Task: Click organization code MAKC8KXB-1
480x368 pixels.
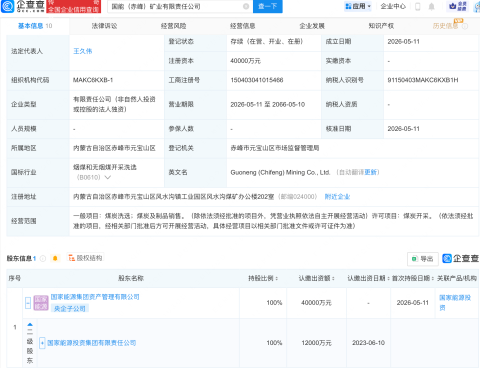Action: point(93,80)
